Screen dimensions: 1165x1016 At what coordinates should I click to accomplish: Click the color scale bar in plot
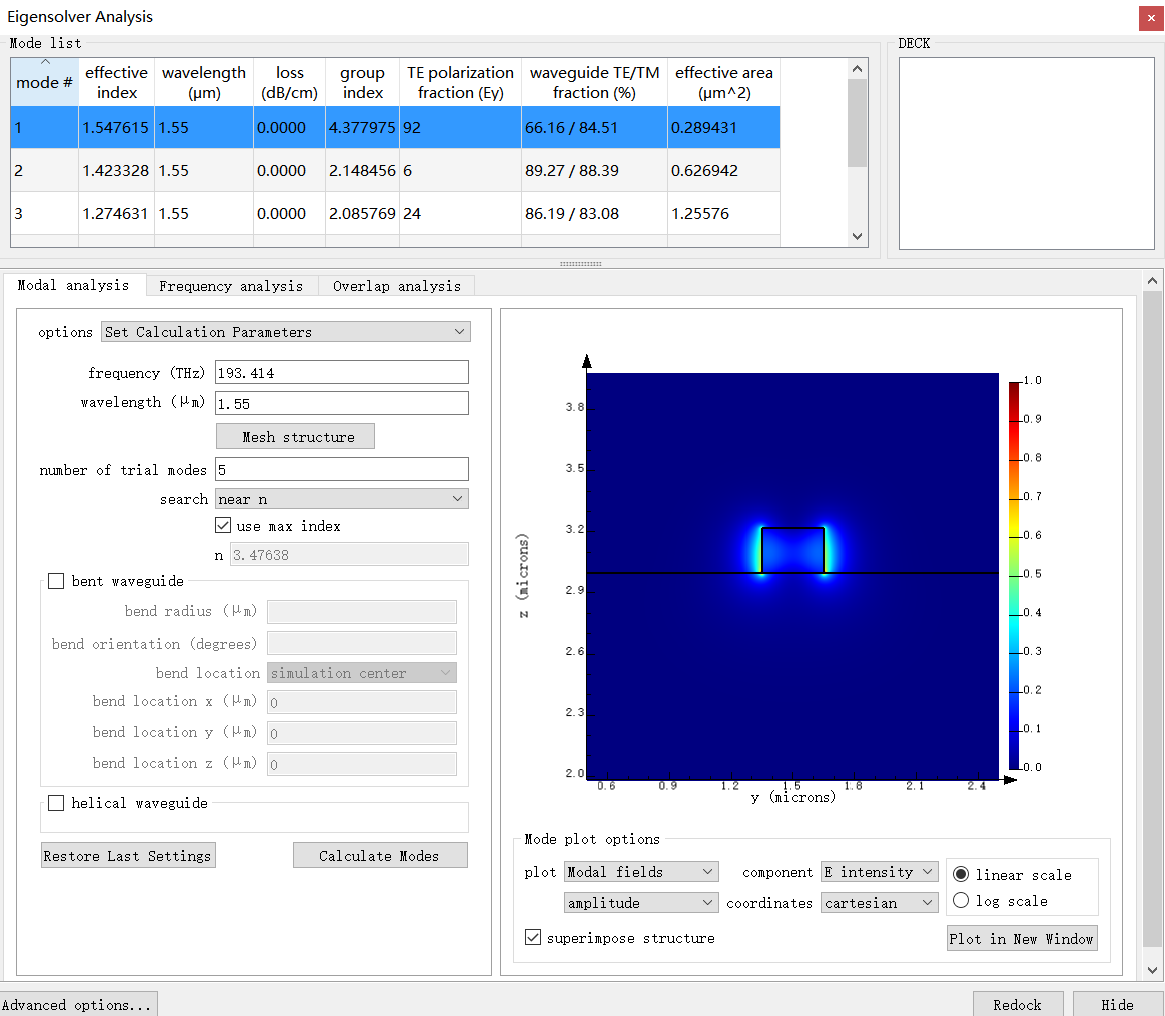1015,575
